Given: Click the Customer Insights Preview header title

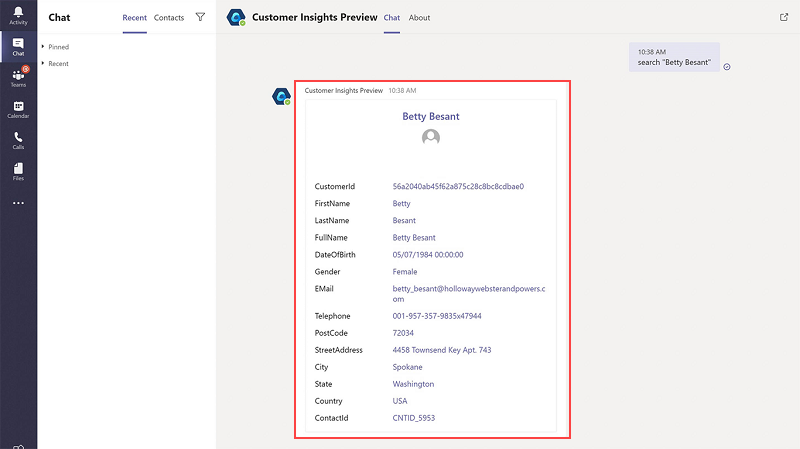Looking at the screenshot, I should point(315,17).
